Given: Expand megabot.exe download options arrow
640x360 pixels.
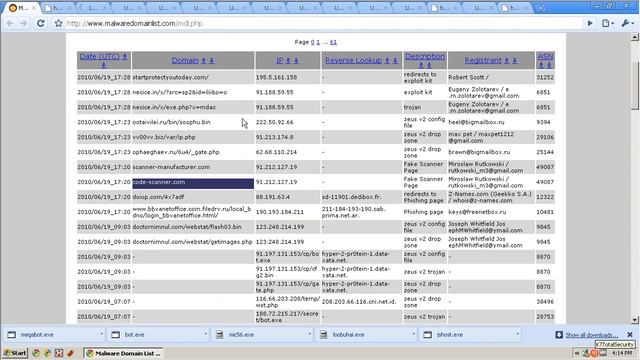Looking at the screenshot, I should pos(101,334).
